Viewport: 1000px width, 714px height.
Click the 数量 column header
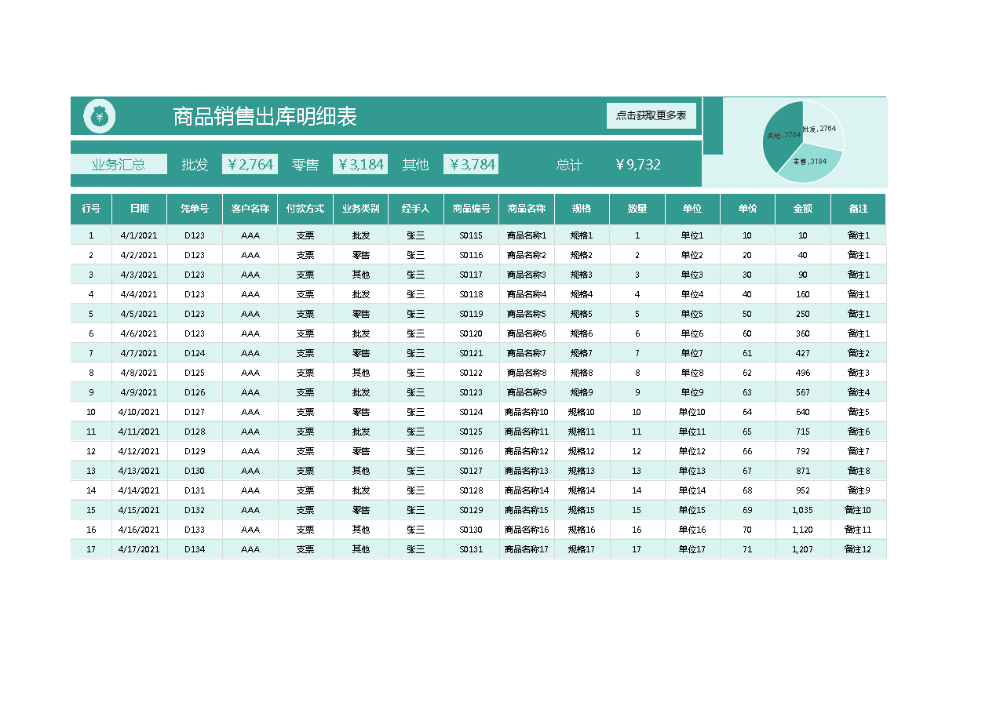(x=637, y=208)
